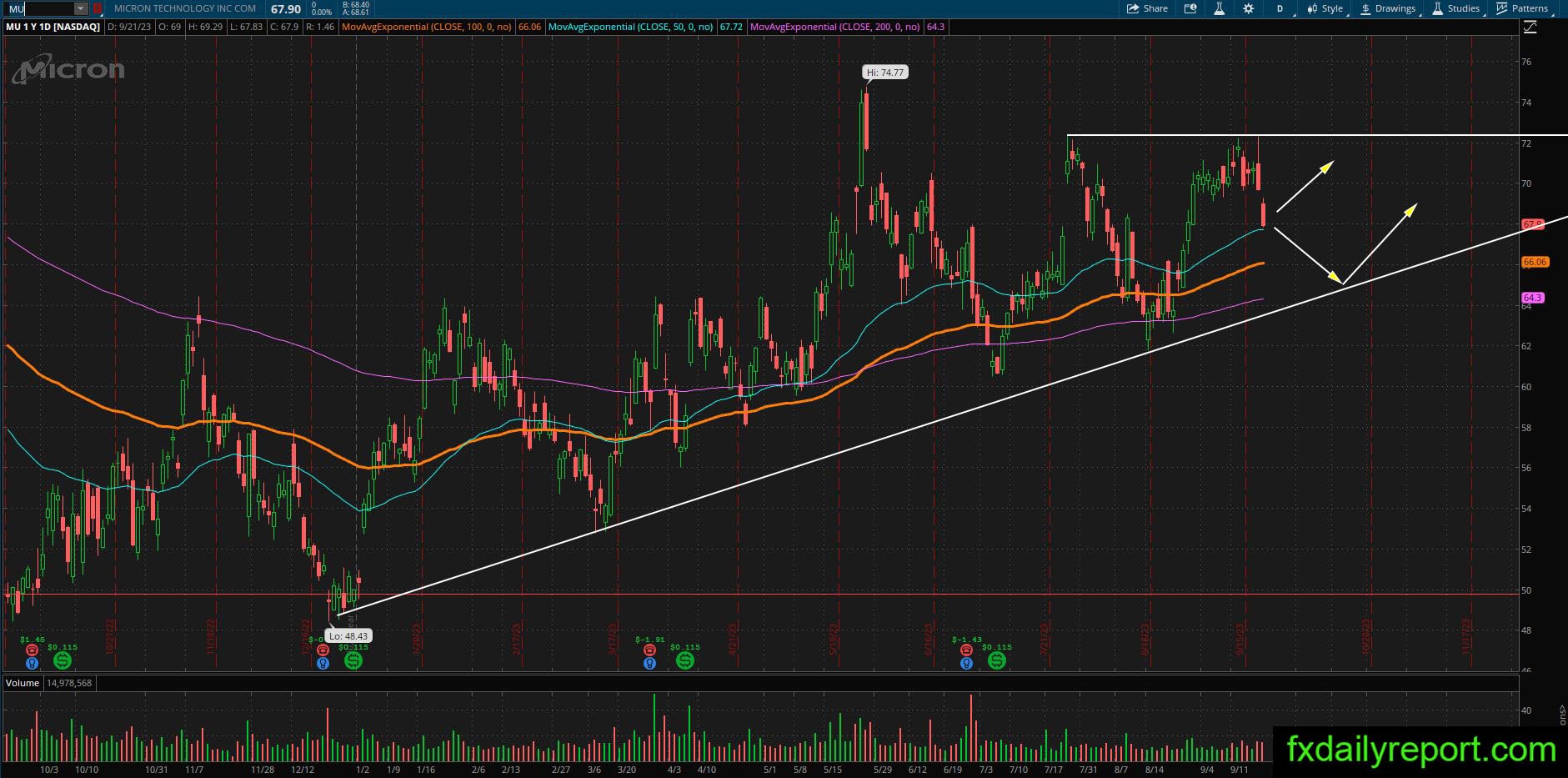The height and width of the screenshot is (778, 1568).
Task: Click the green dividend icon beside $-1.43 earnings
Action: click(996, 660)
